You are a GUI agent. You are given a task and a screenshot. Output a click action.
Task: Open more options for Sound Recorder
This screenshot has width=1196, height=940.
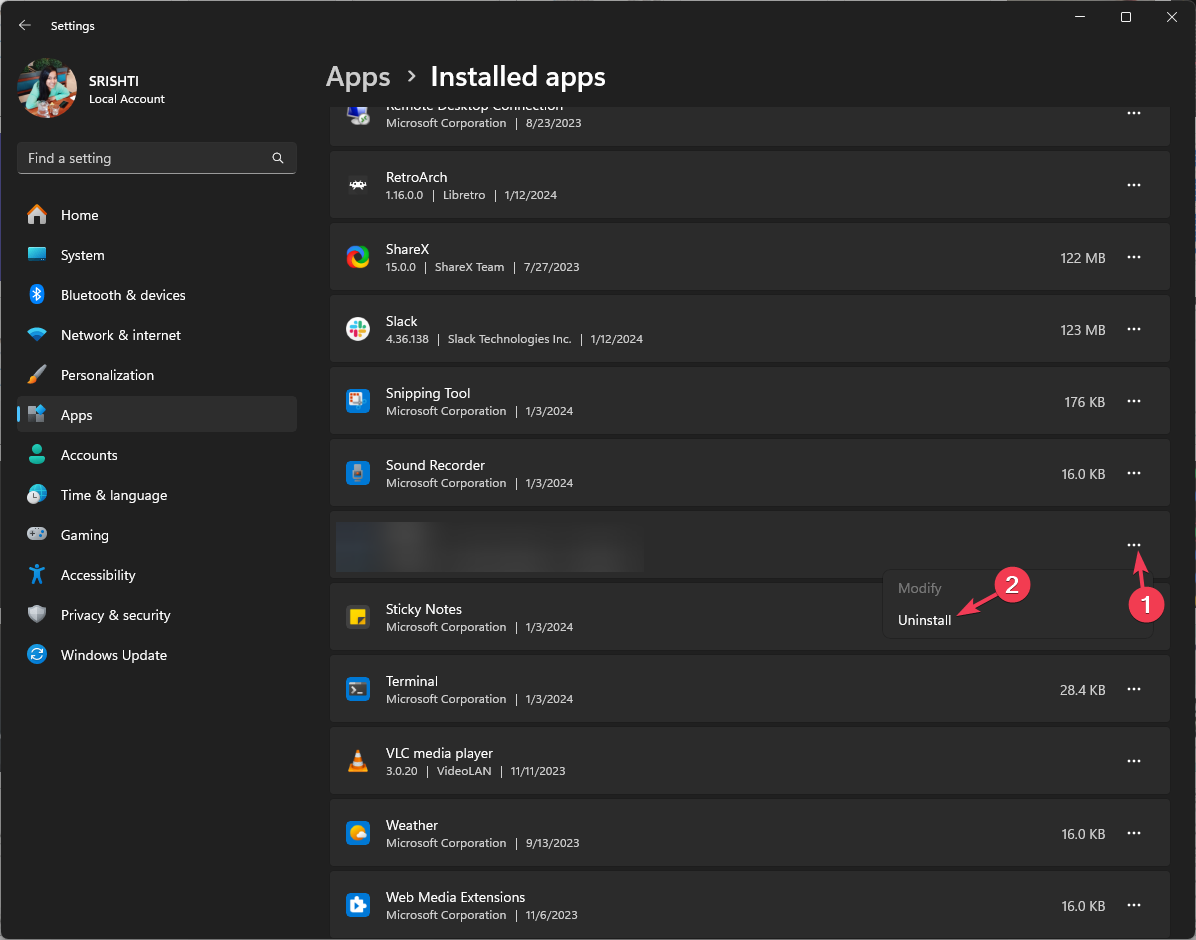click(1134, 473)
